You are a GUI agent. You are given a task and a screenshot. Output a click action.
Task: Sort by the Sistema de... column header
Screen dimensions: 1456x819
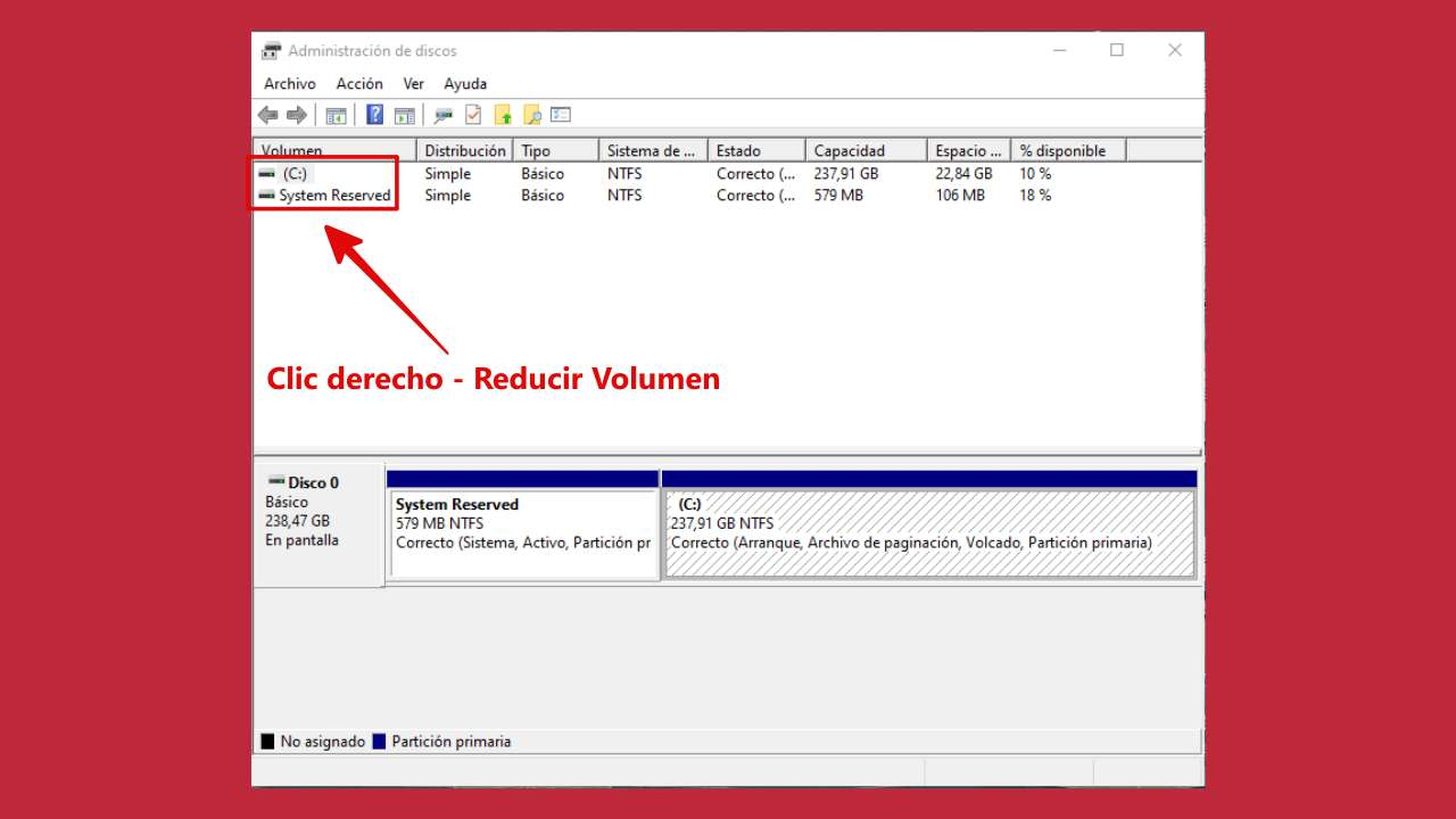653,151
